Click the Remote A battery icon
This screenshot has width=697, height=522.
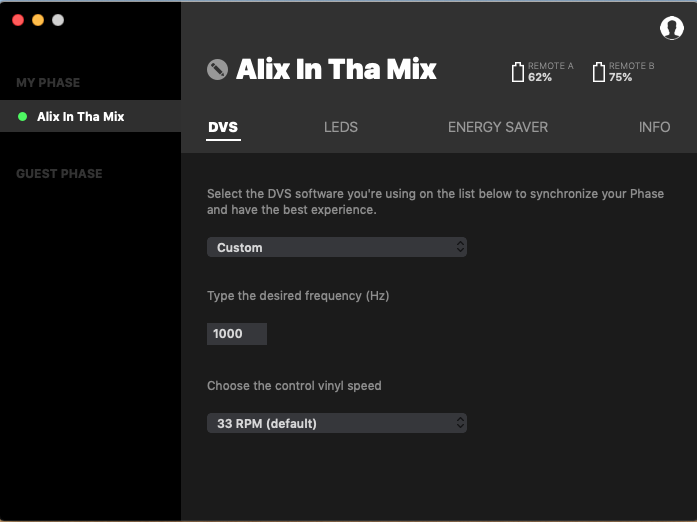pos(517,72)
